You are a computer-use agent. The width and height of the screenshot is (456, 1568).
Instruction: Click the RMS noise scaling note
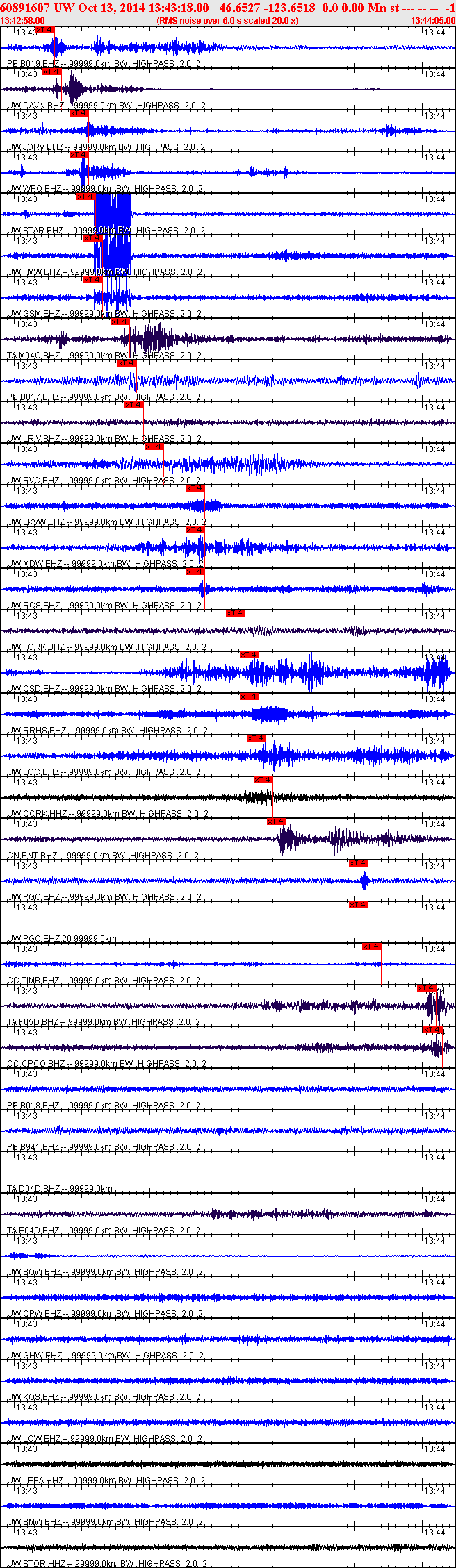coord(228,20)
